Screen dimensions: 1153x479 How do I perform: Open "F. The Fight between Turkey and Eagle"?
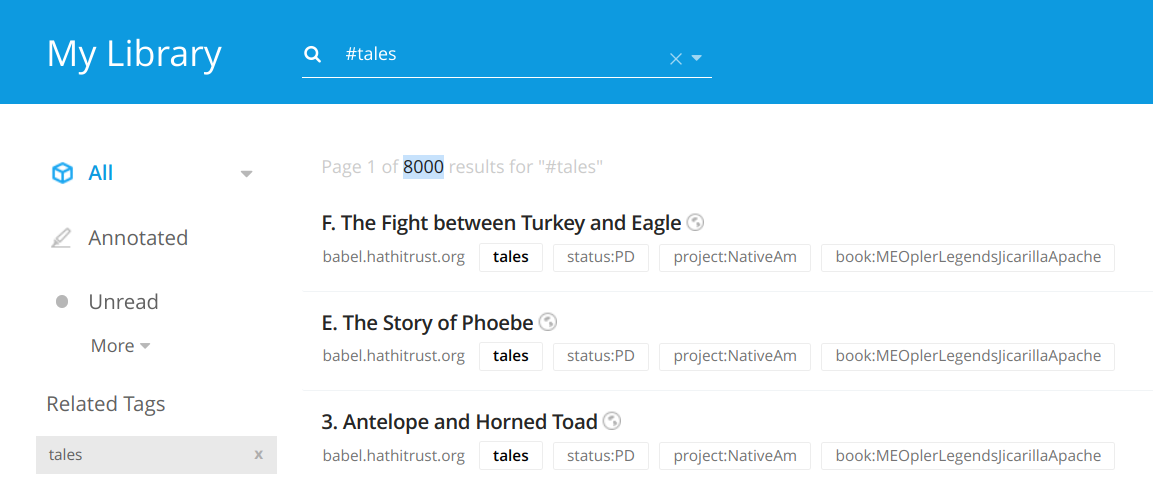pyautogui.click(x=501, y=223)
